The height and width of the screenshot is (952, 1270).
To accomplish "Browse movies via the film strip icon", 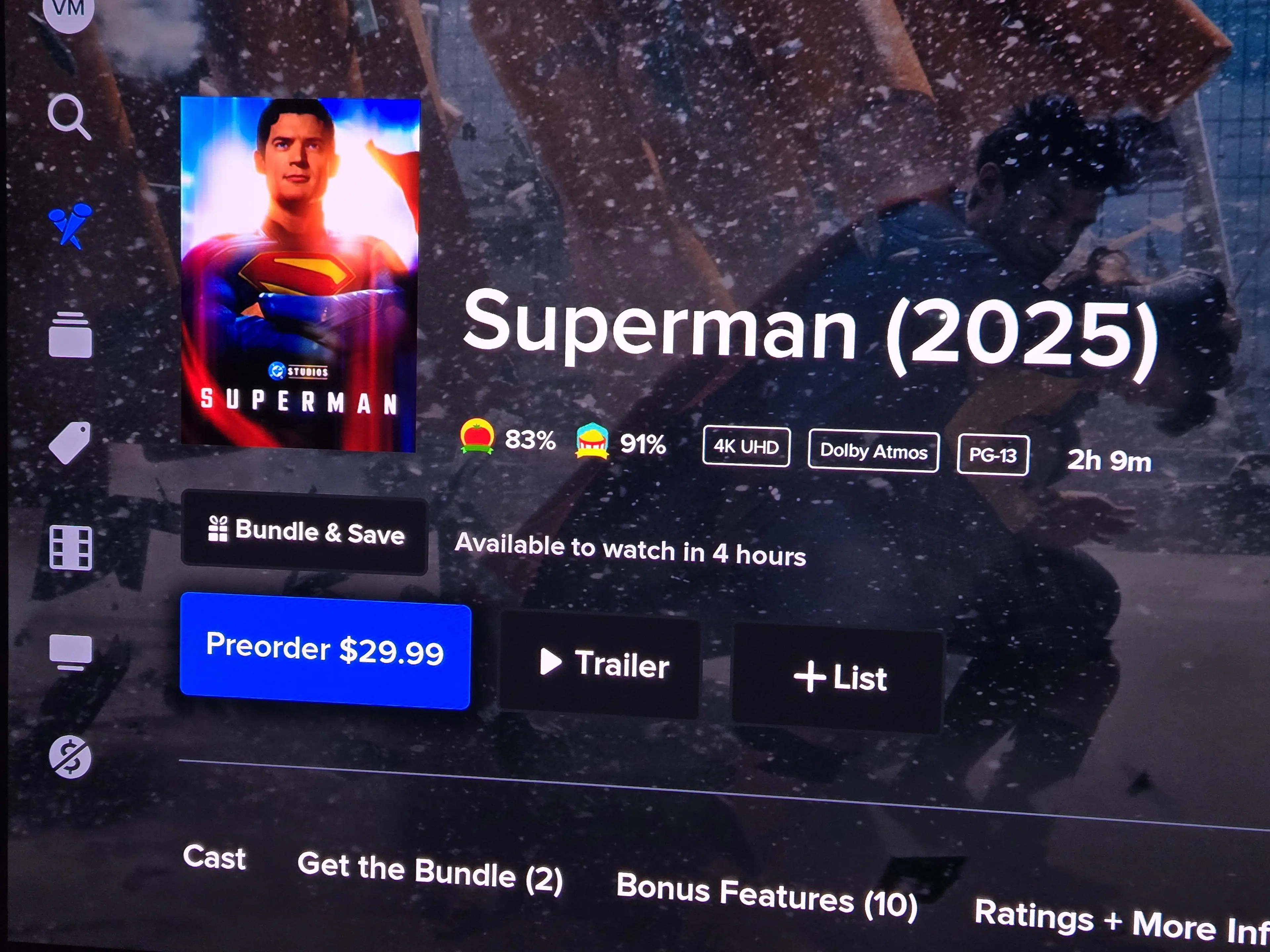I will click(x=71, y=547).
